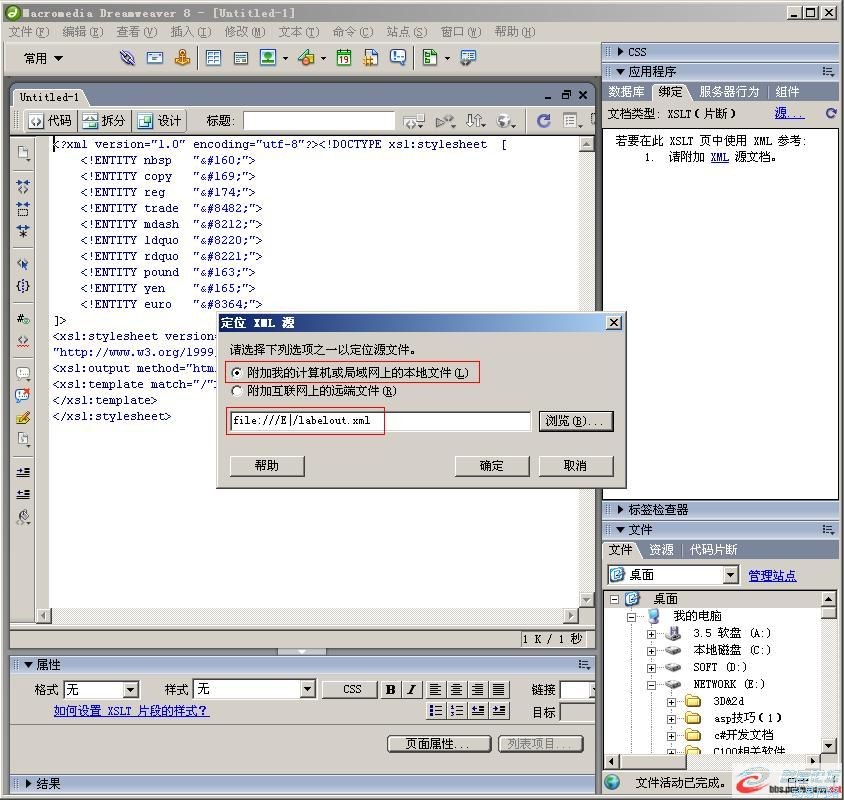844x800 pixels.
Task: Select the attach local file radio option
Action: tap(237, 373)
